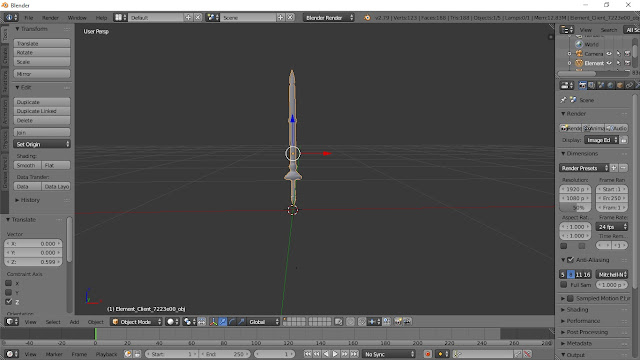Open the Render tab icon in the properties editor

tap(582, 85)
